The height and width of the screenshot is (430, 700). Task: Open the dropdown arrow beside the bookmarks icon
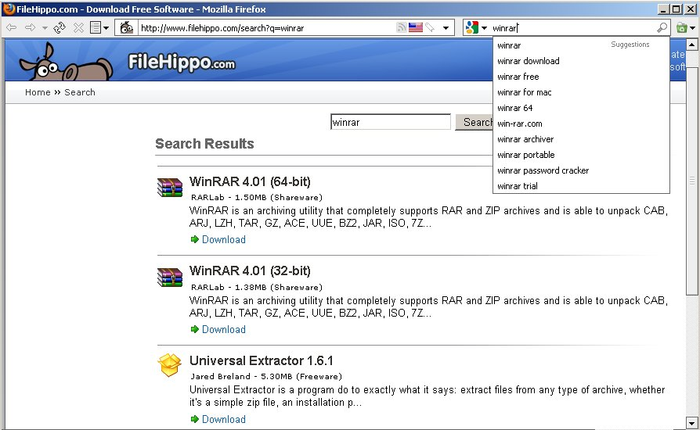106,28
